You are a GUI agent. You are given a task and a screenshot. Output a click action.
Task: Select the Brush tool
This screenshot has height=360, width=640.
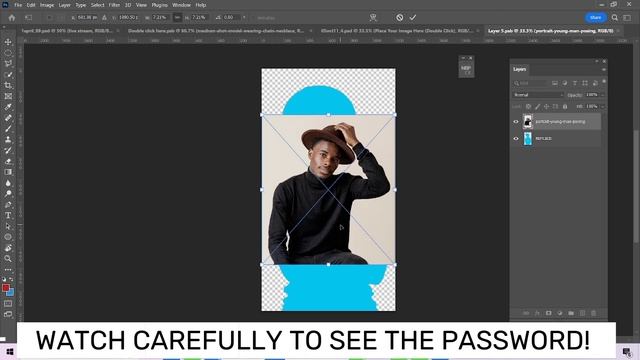click(x=8, y=129)
